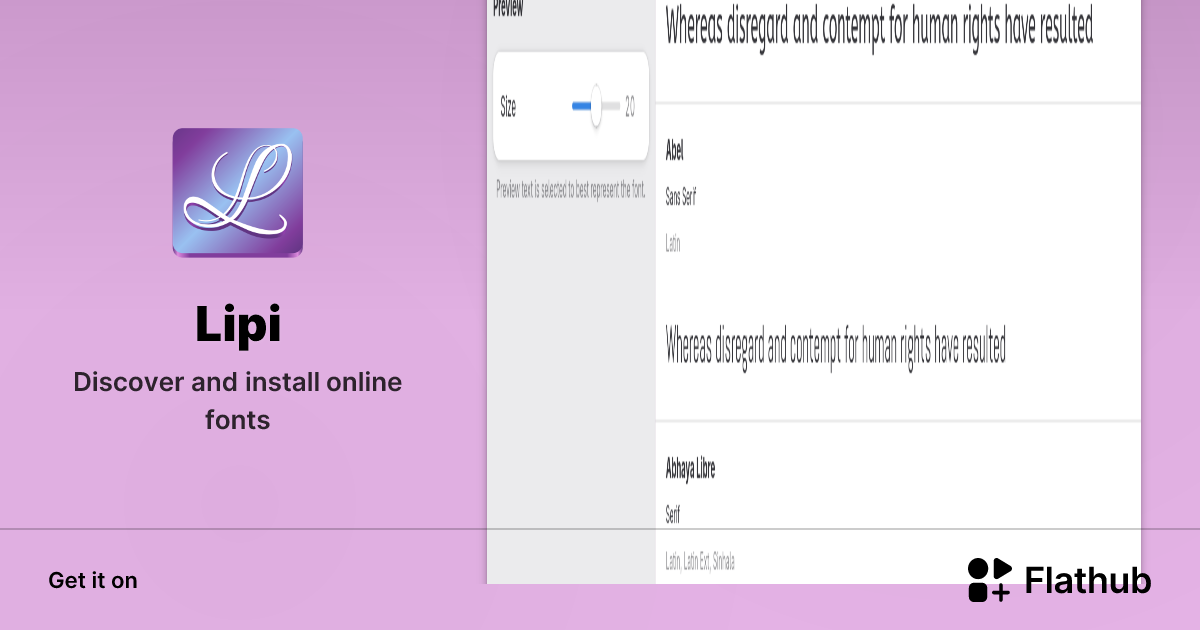This screenshot has height=630, width=1200.
Task: Click the Size label in Preview panel
Action: 508,108
